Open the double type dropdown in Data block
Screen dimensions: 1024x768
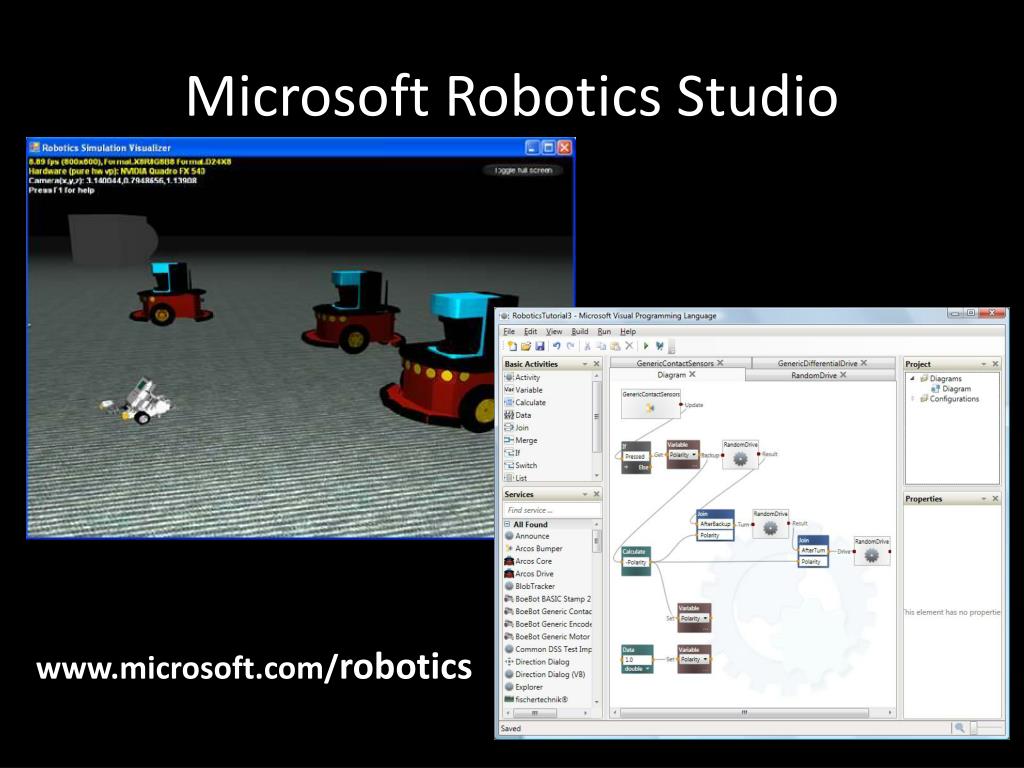pos(647,669)
